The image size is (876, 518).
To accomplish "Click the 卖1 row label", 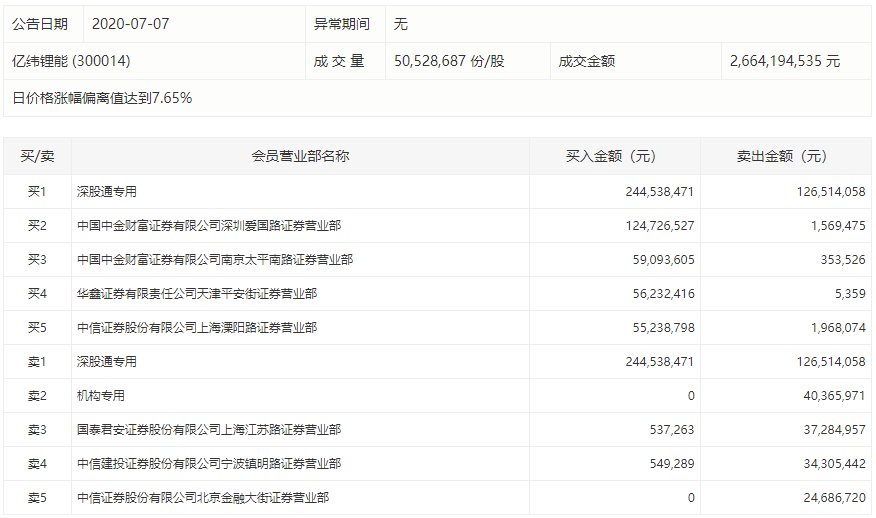I will (x=37, y=362).
